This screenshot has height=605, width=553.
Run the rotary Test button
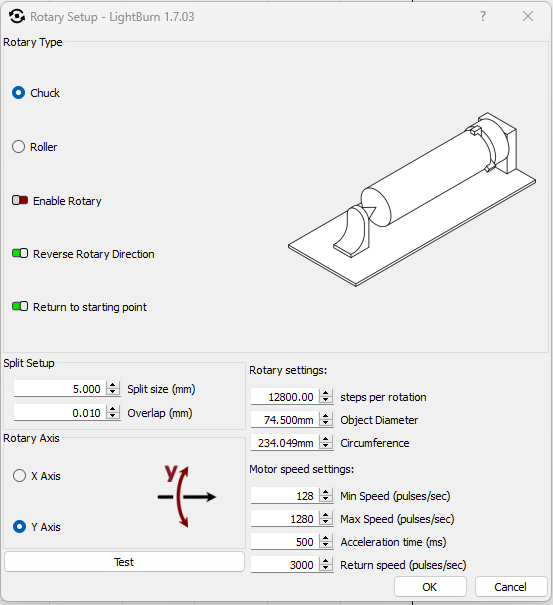click(124, 562)
